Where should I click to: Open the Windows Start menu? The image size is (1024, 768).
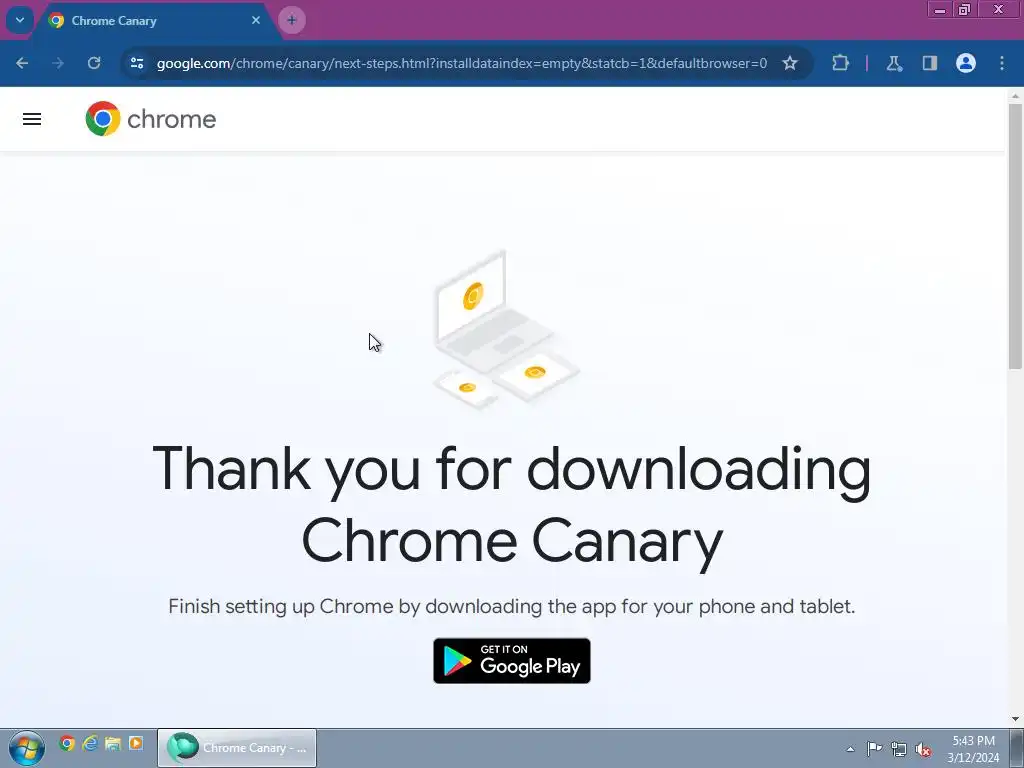pos(26,748)
